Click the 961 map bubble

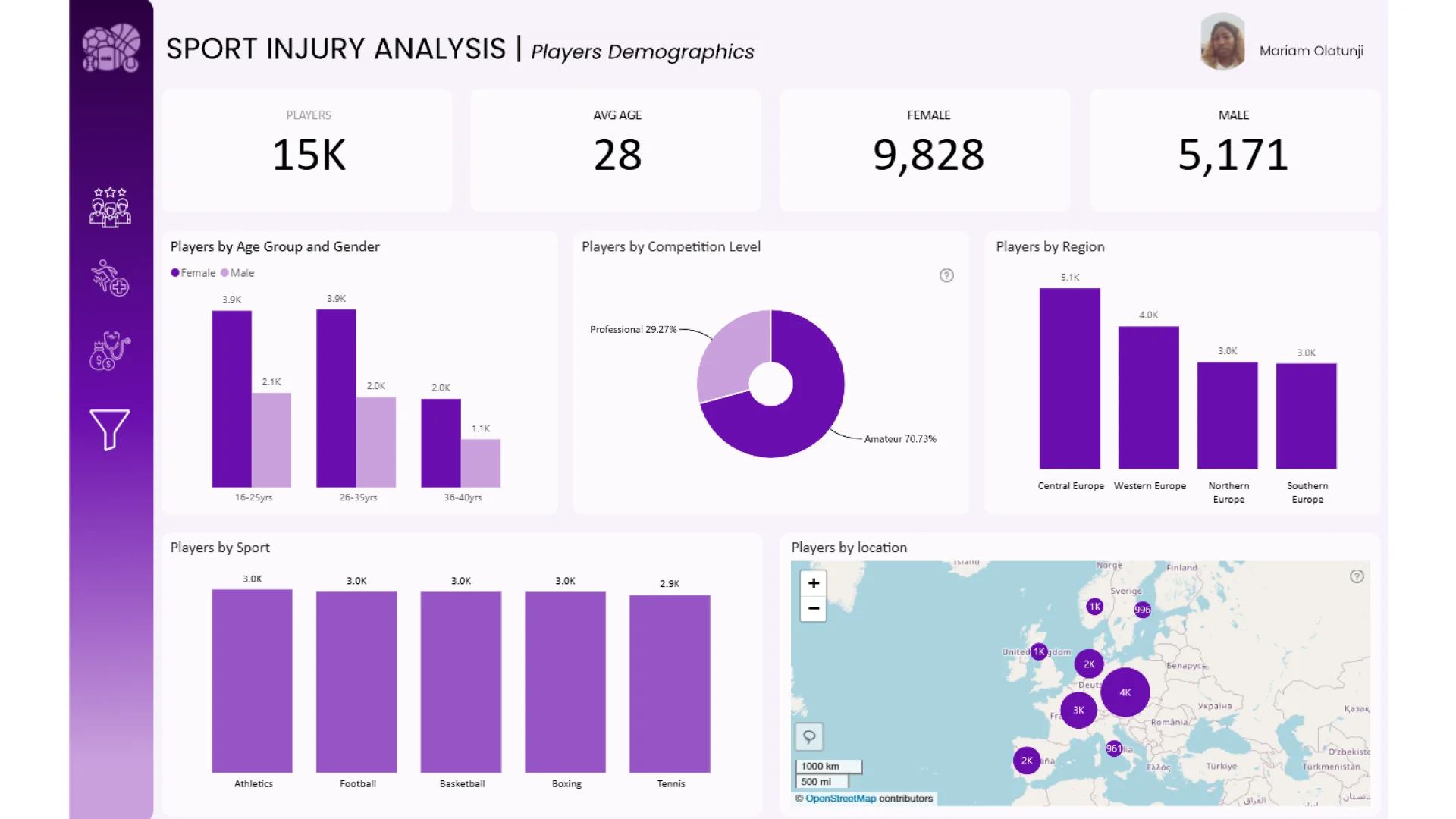[1113, 748]
